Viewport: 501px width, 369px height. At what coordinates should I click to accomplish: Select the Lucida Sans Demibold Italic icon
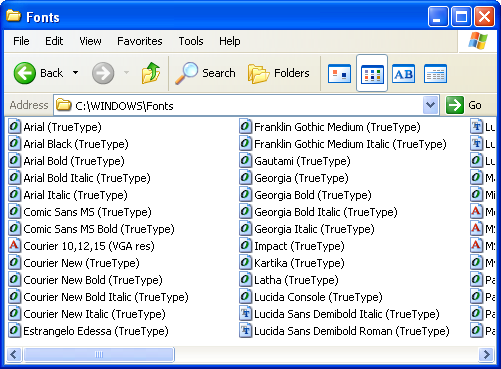(245, 314)
